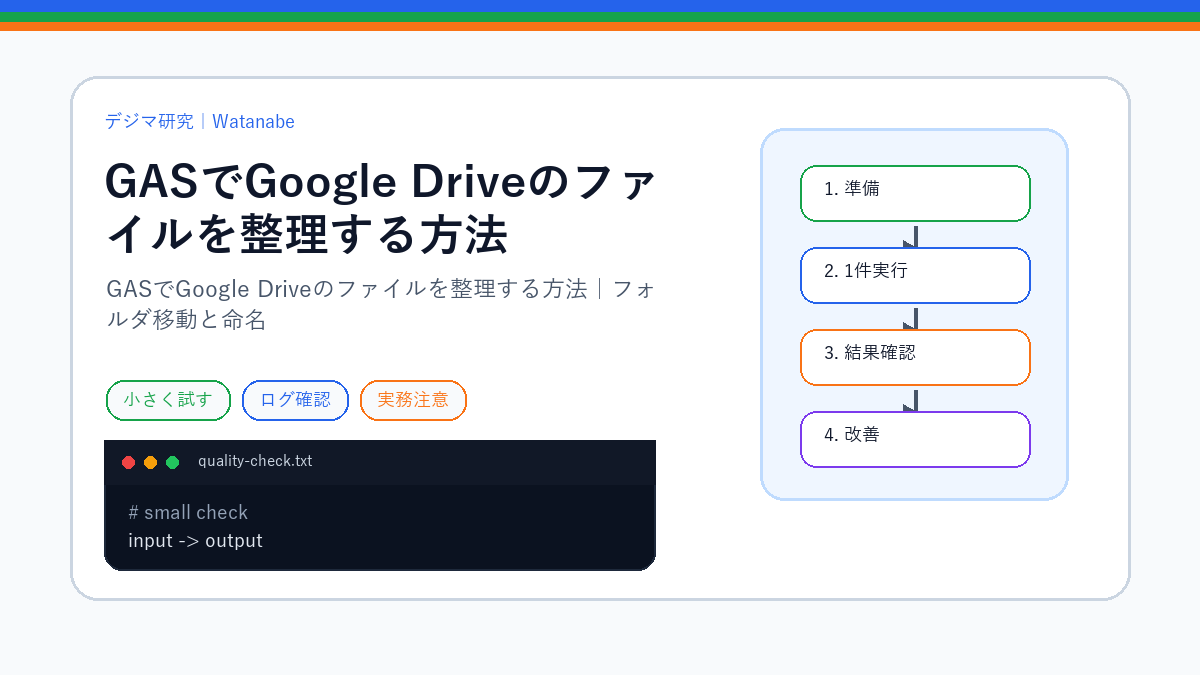Select the ログ確認 tag
Viewport: 1200px width, 675px height.
coord(295,400)
